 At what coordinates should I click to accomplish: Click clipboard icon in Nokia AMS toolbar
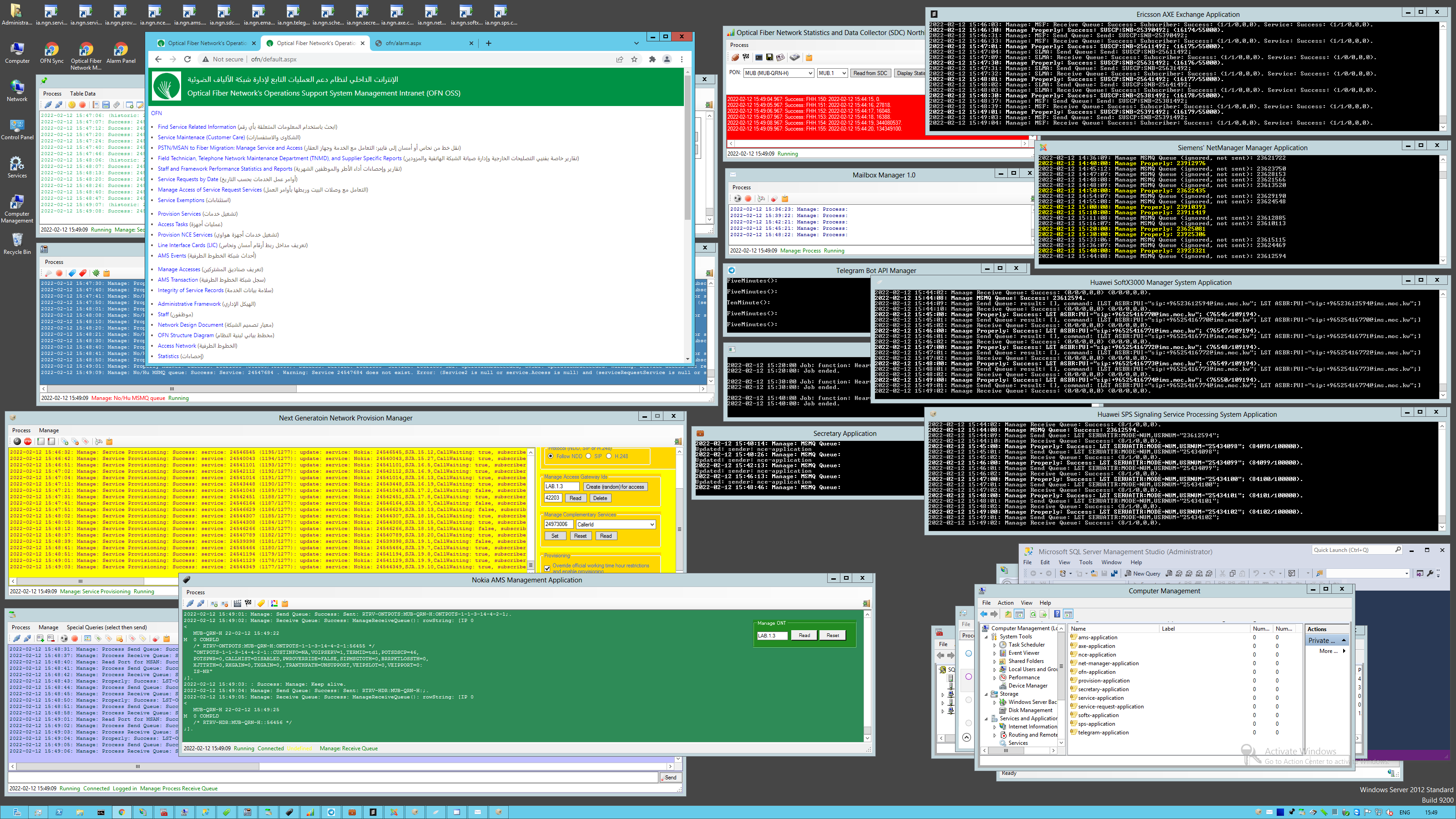click(285, 604)
